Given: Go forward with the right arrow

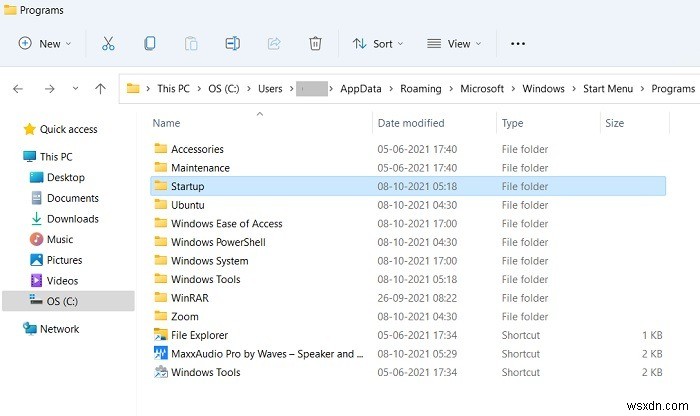Looking at the screenshot, I should click(x=50, y=89).
